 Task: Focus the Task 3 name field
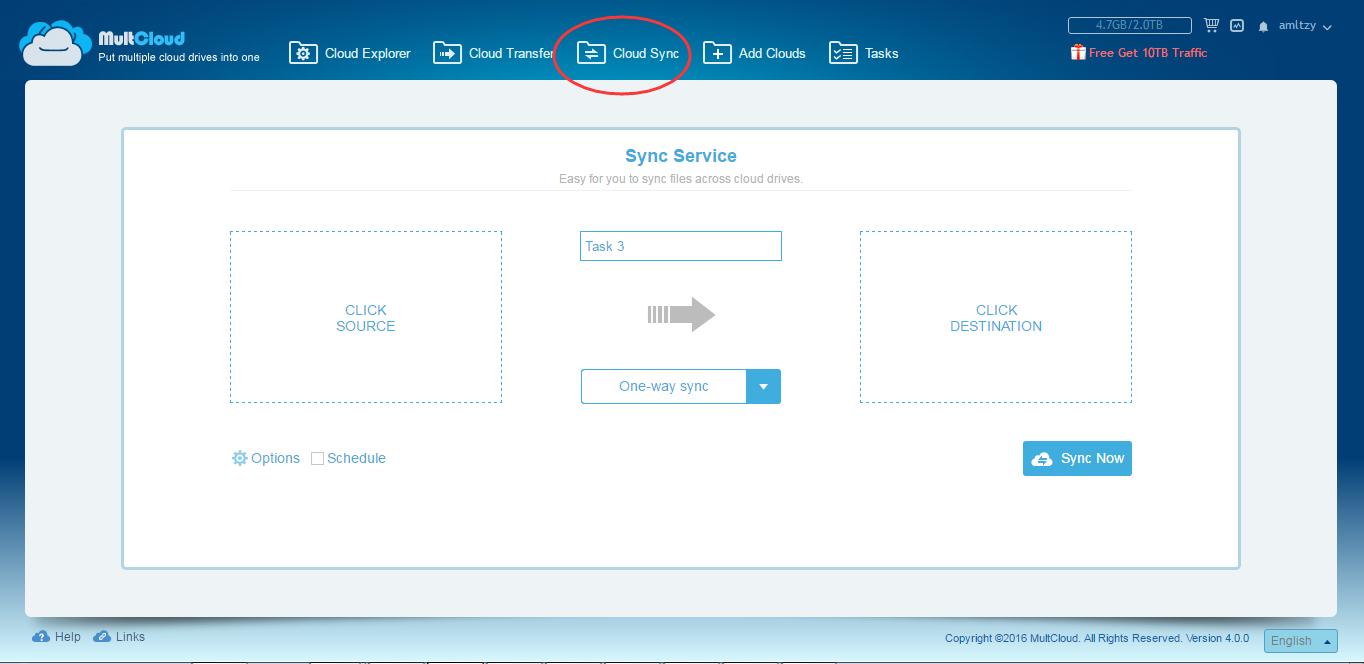pos(680,246)
